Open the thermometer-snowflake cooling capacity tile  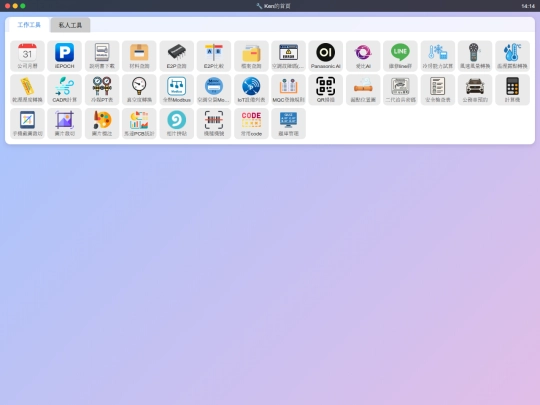438,56
